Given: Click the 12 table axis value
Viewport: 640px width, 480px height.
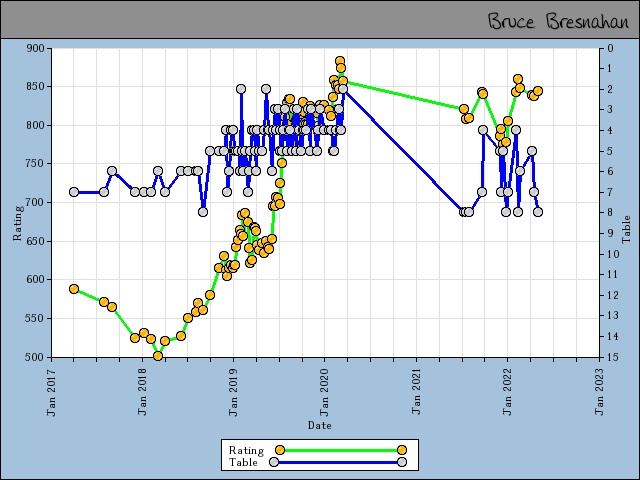Looking at the screenshot, I should (x=613, y=295).
